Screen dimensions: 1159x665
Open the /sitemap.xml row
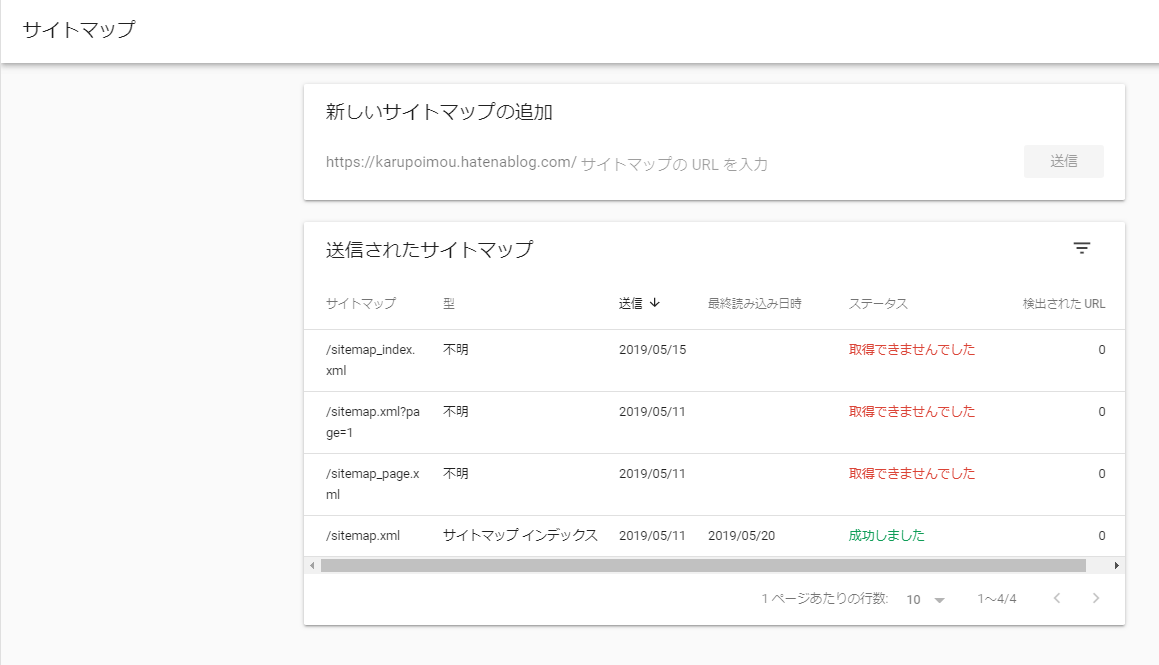click(x=714, y=536)
